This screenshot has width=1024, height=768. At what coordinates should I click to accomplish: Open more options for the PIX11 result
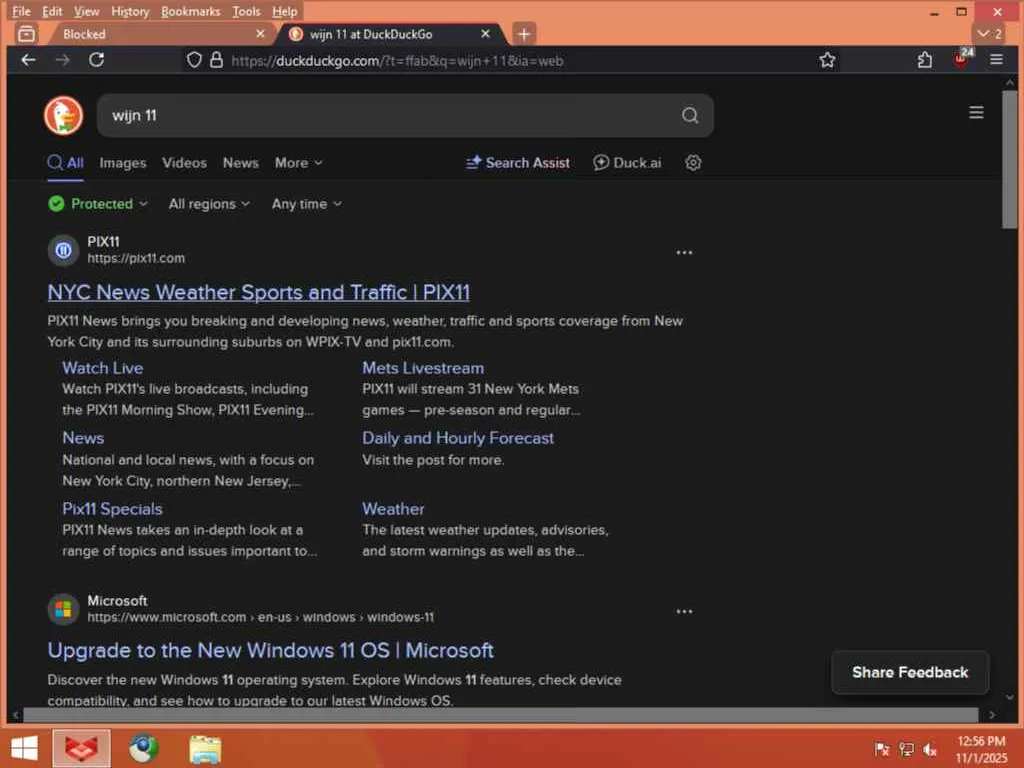coord(684,253)
